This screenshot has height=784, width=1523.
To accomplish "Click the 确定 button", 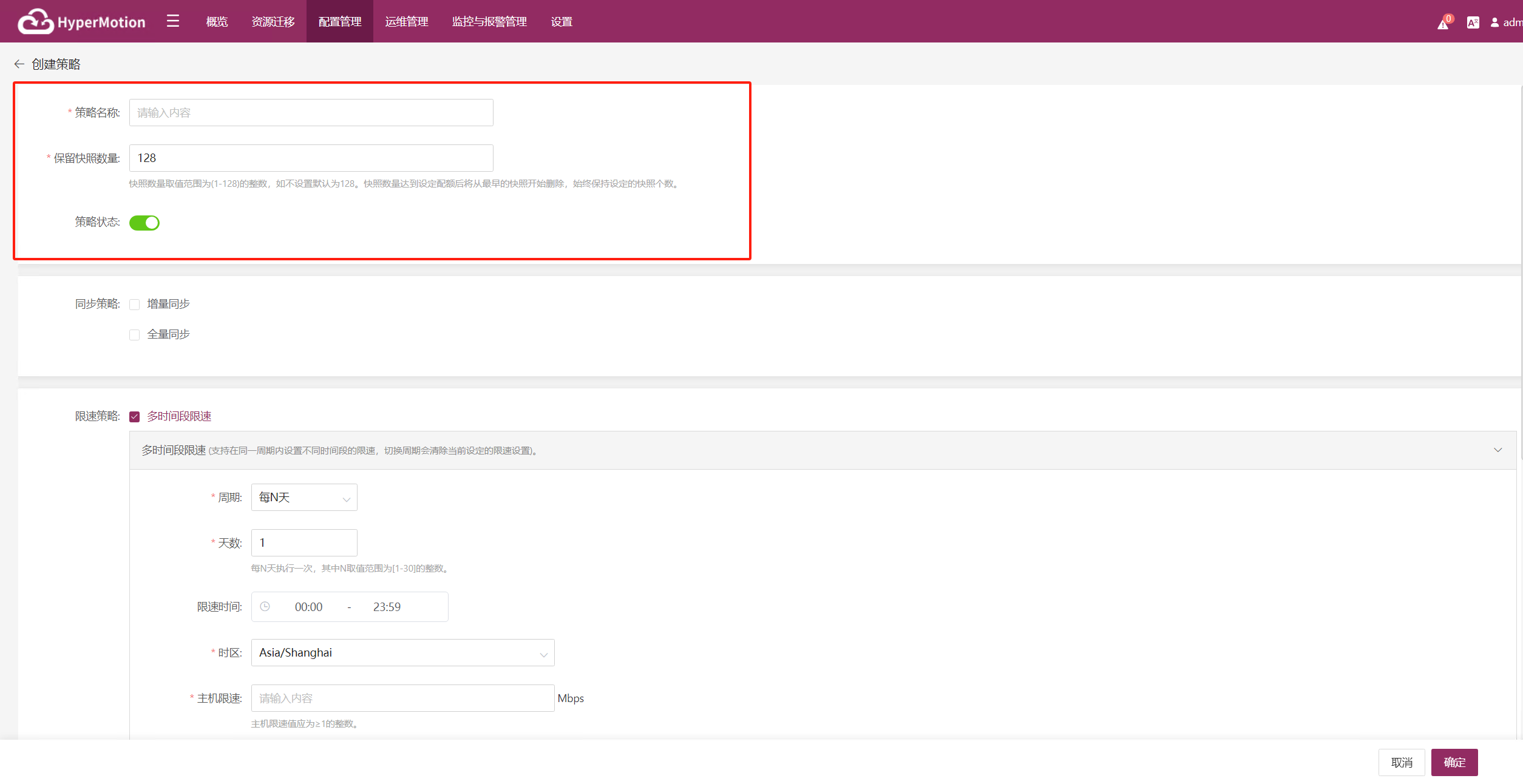I will tap(1454, 762).
